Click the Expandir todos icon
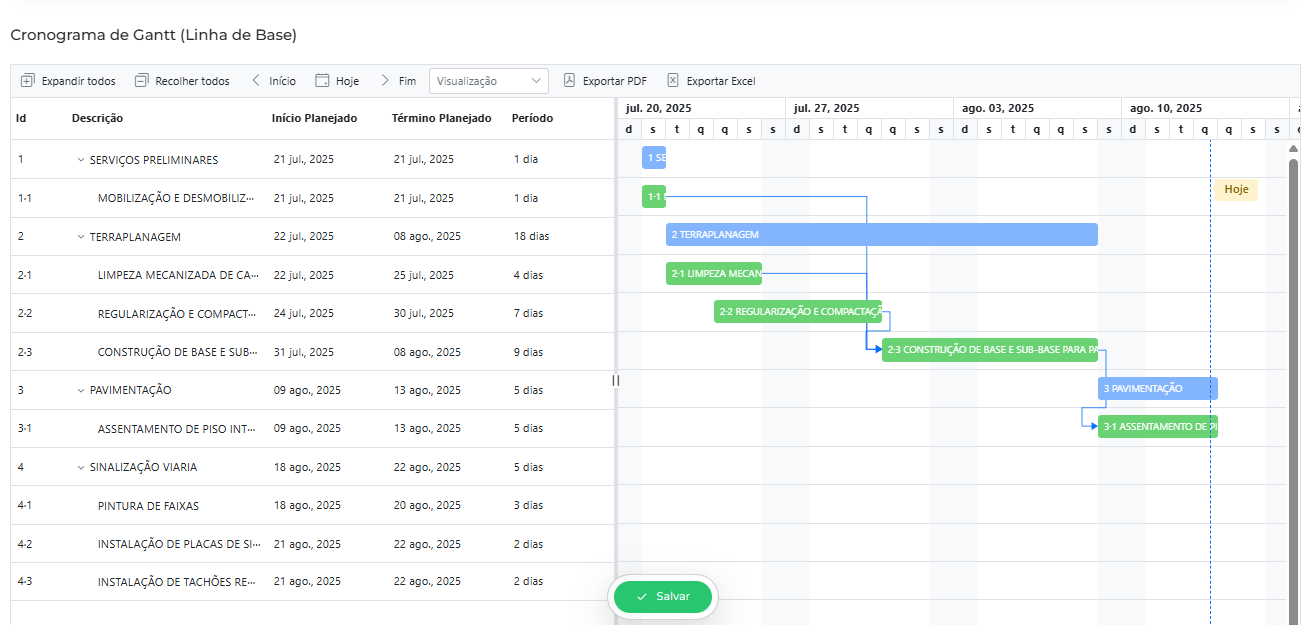Viewport: 1306px width, 625px height. pyautogui.click(x=28, y=81)
